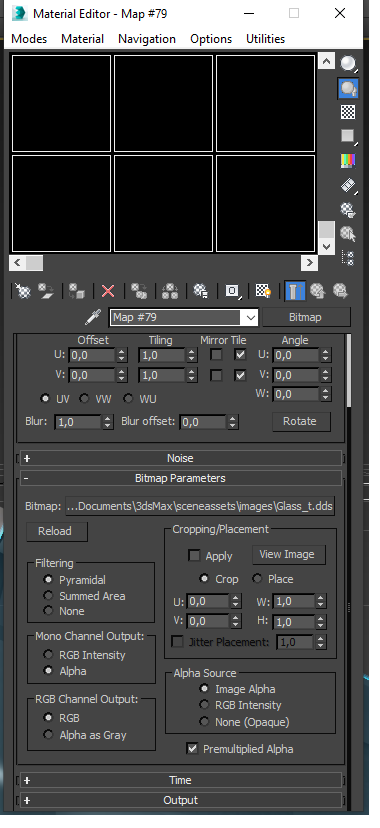Reset map with the red X icon
Viewport: 380px width, 828px height.
[x=108, y=291]
